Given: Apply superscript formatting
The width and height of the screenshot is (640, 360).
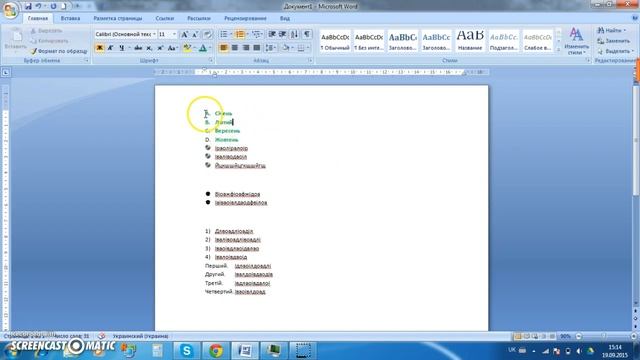Looking at the screenshot, I should click(x=160, y=48).
